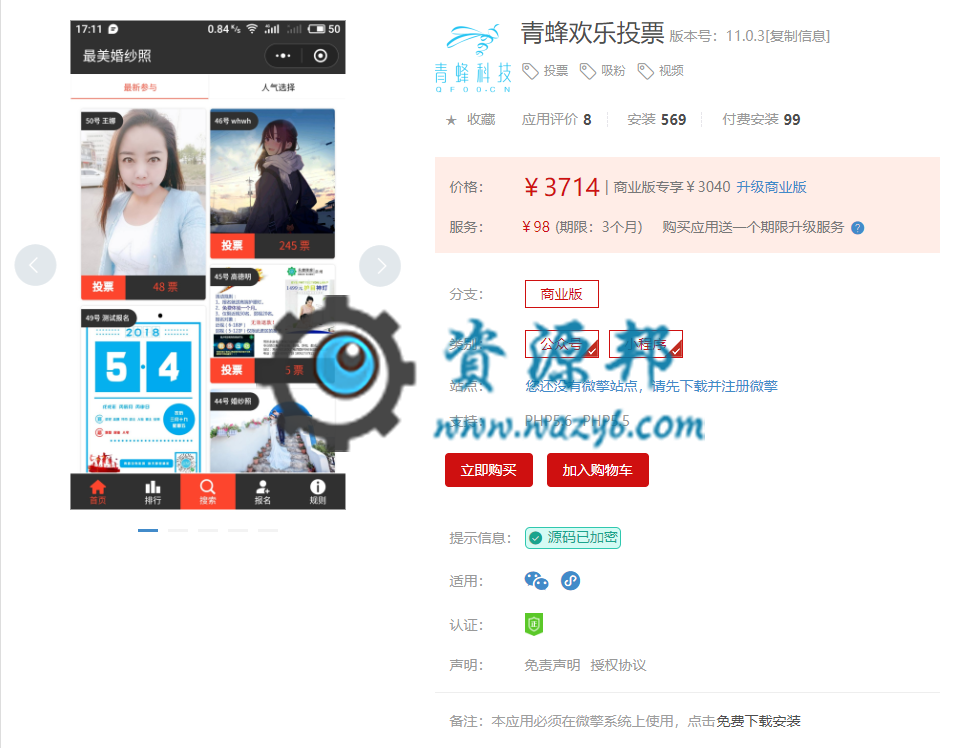Select the last carousel indicator dash

(268, 530)
